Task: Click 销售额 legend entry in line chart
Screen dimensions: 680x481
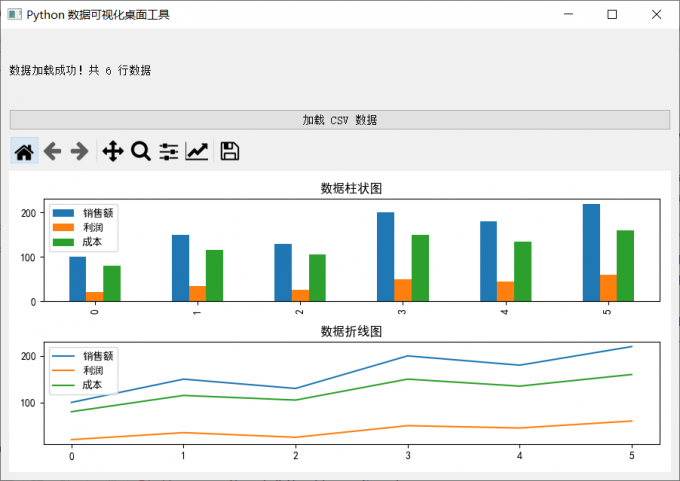Action: pos(98,356)
